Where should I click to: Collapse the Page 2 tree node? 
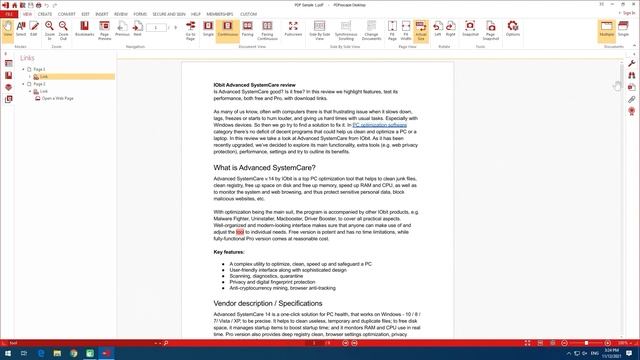(23, 84)
